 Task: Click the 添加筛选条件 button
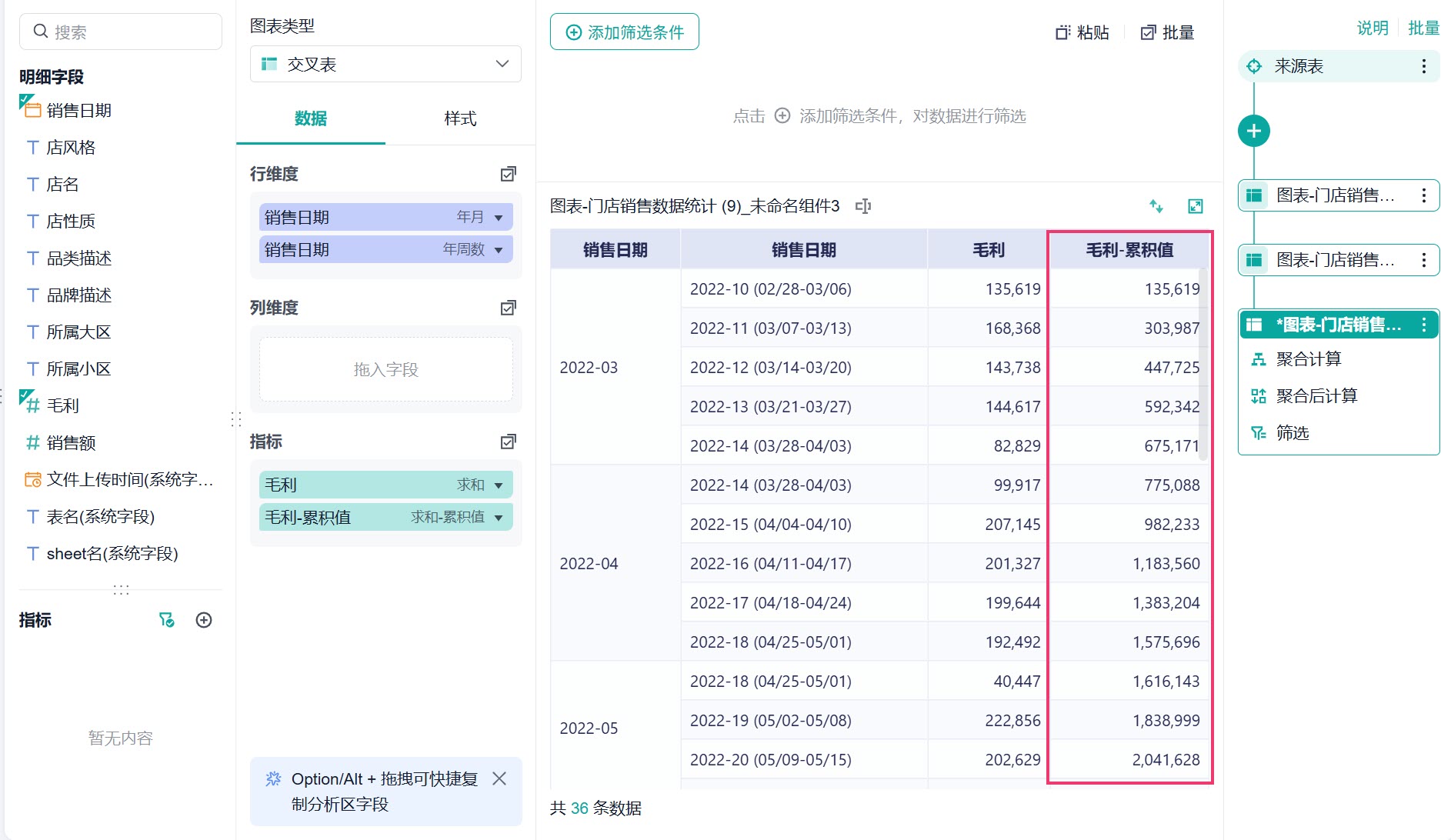pyautogui.click(x=625, y=32)
